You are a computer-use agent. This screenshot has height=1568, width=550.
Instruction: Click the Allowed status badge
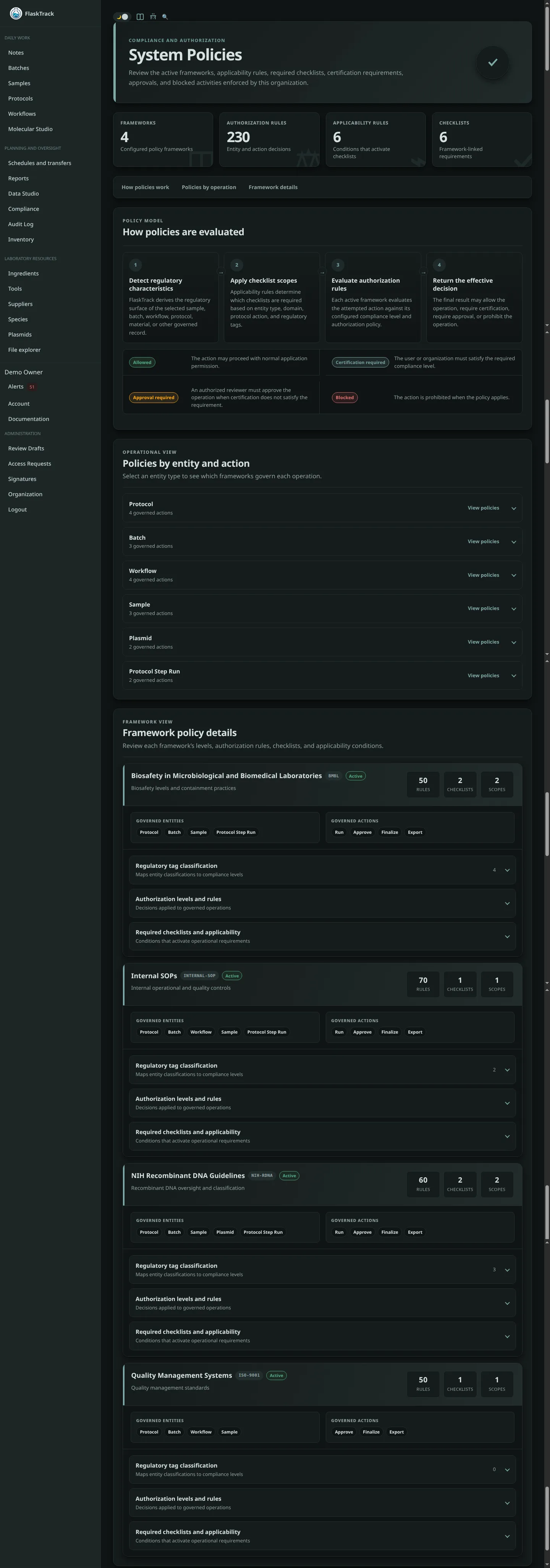[142, 362]
